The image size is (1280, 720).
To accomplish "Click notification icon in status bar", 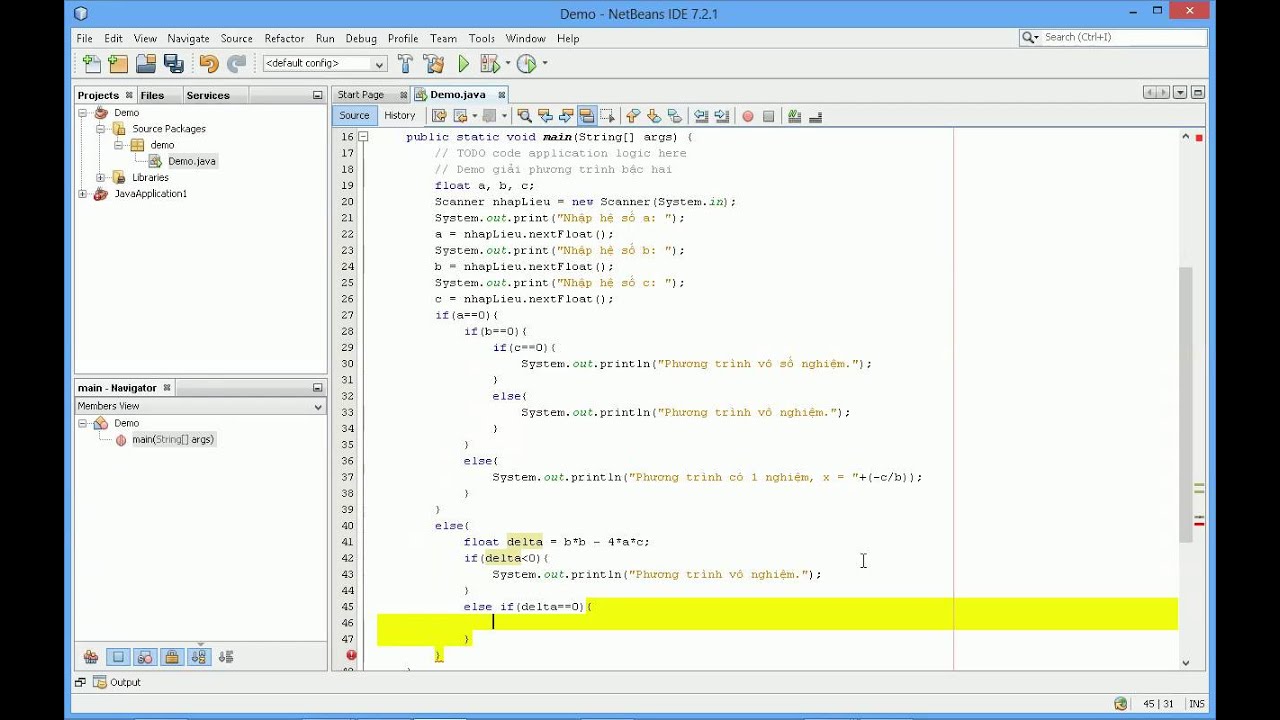I will [1120, 704].
